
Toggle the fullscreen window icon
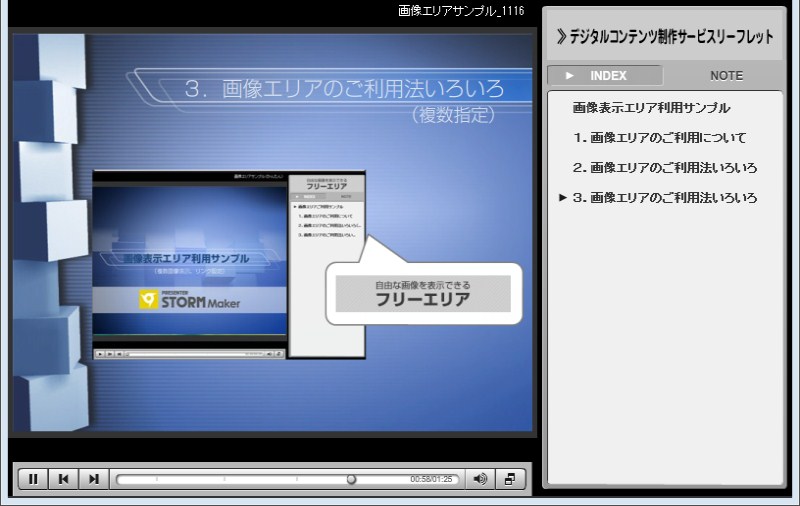(509, 479)
